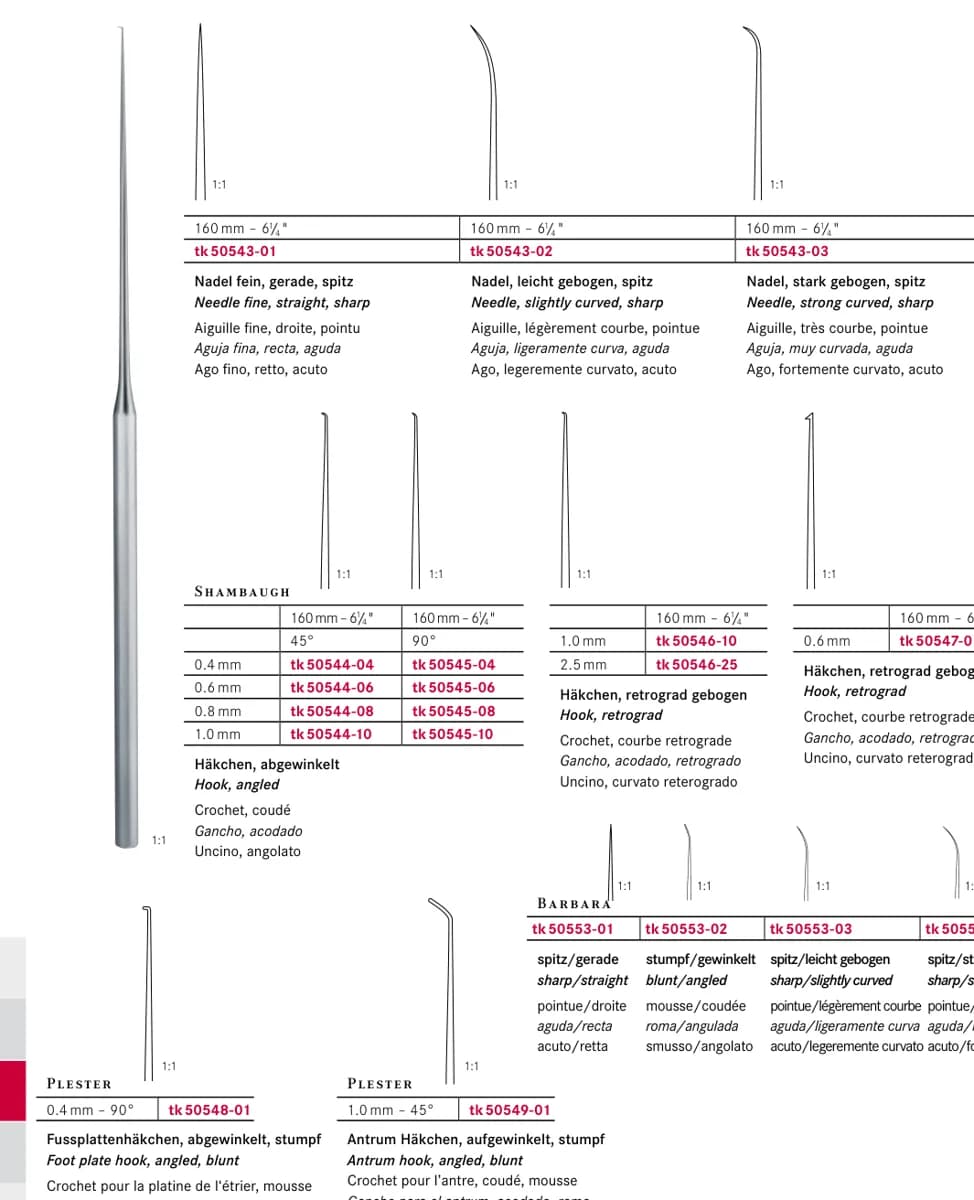Select Barbara code tk 50553-02

point(687,929)
